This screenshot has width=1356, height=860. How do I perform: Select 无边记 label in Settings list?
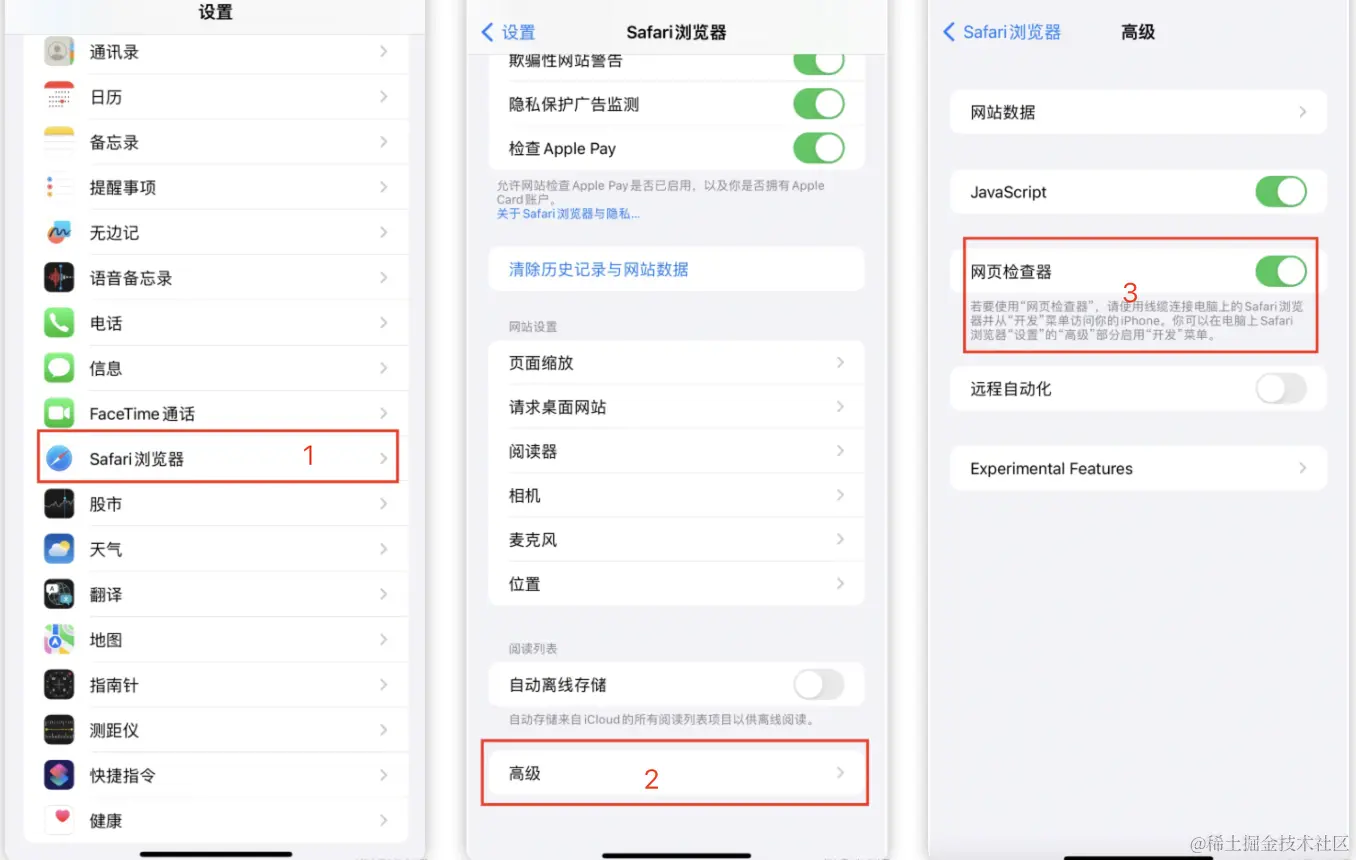coord(114,233)
